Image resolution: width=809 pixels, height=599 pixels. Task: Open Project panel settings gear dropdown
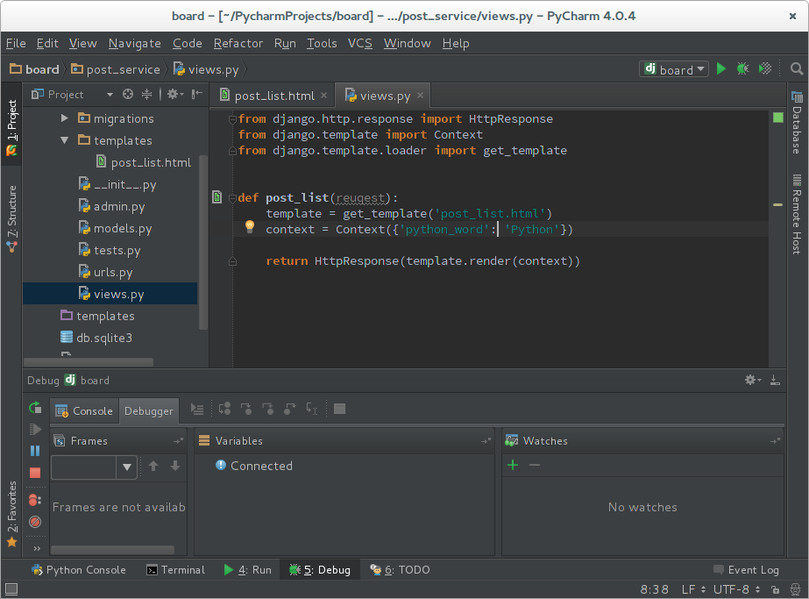pos(175,94)
